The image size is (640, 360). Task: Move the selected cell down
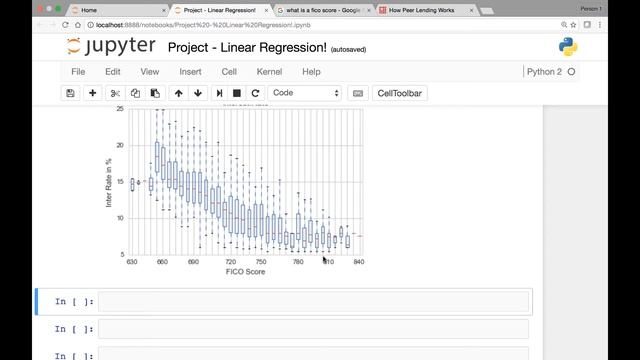[x=198, y=93]
